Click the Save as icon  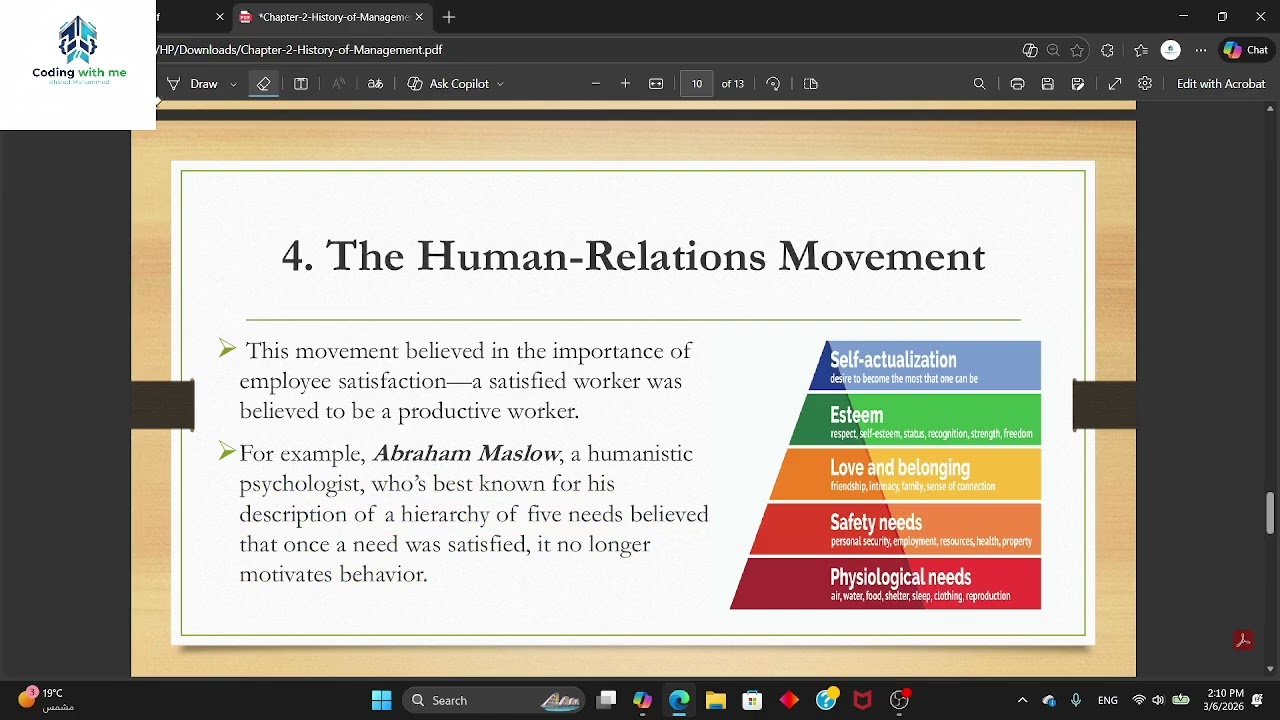[1078, 84]
